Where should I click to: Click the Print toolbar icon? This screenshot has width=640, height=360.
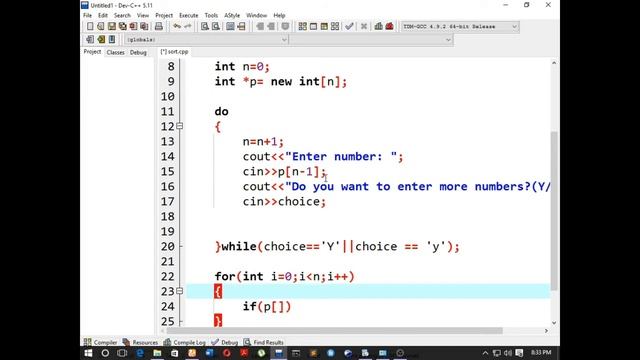(x=159, y=27)
